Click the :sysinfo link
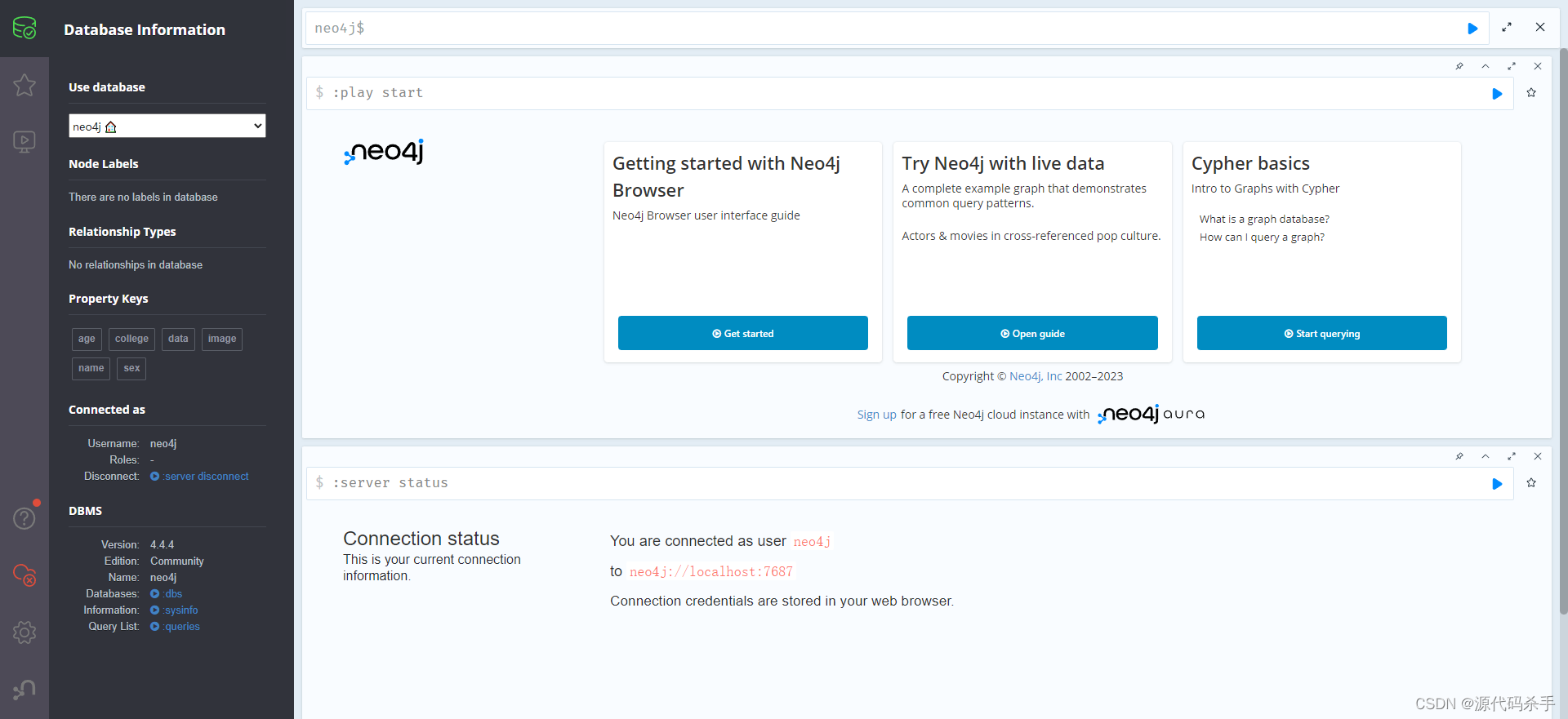This screenshot has height=719, width=1568. point(174,610)
